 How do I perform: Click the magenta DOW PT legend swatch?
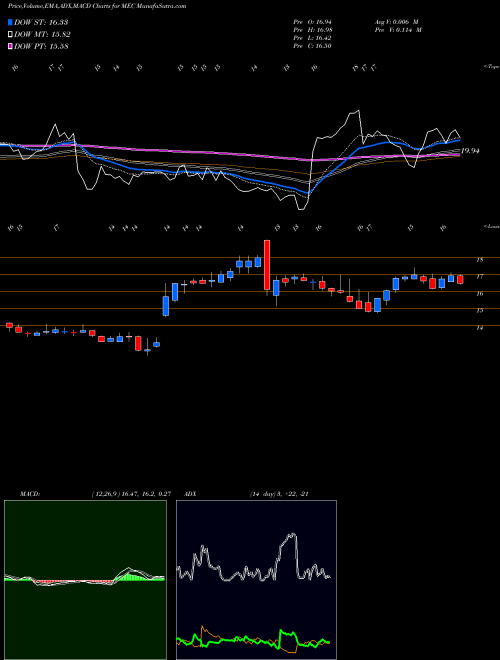[x=11, y=46]
